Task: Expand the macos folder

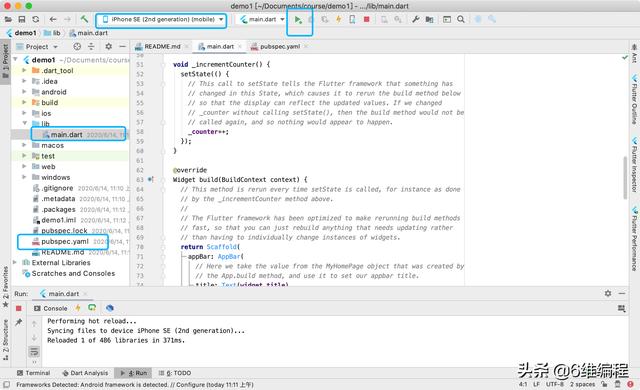Action: pos(24,145)
